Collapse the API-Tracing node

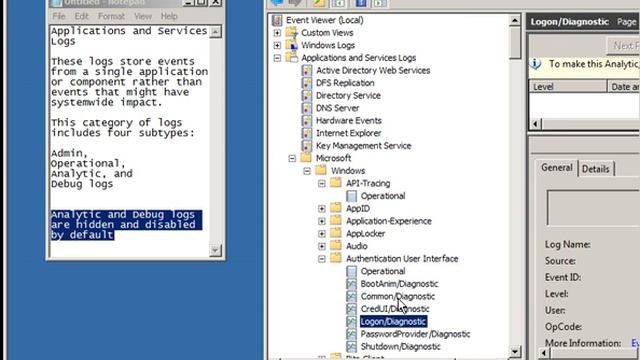coord(322,184)
